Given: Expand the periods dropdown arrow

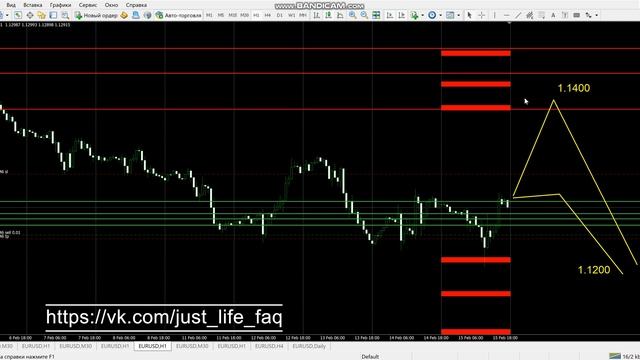Looking at the screenshot, I should (x=441, y=15).
